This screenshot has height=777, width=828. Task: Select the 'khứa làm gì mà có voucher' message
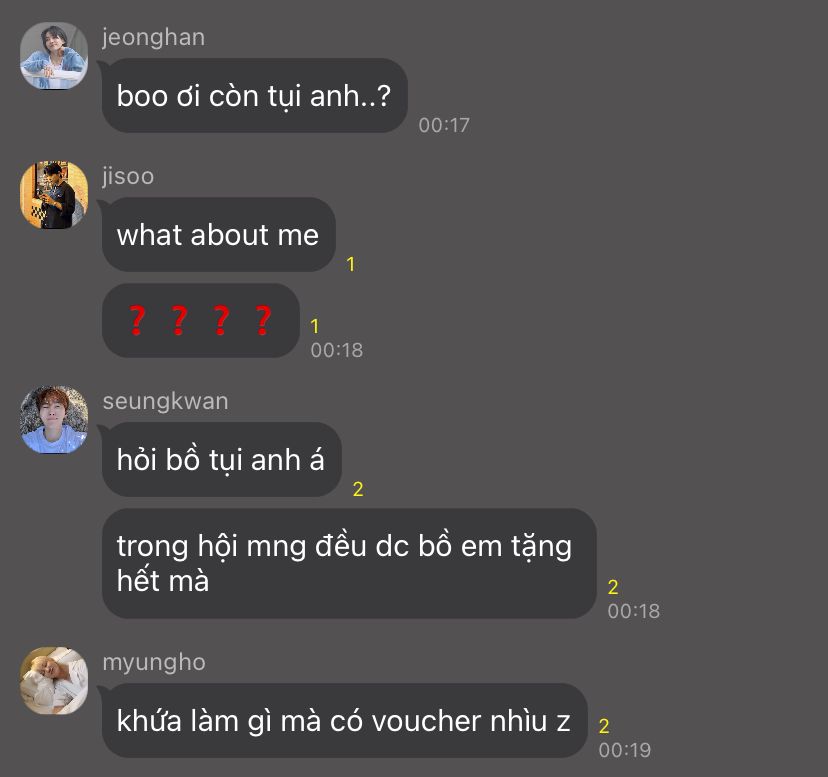click(x=344, y=720)
